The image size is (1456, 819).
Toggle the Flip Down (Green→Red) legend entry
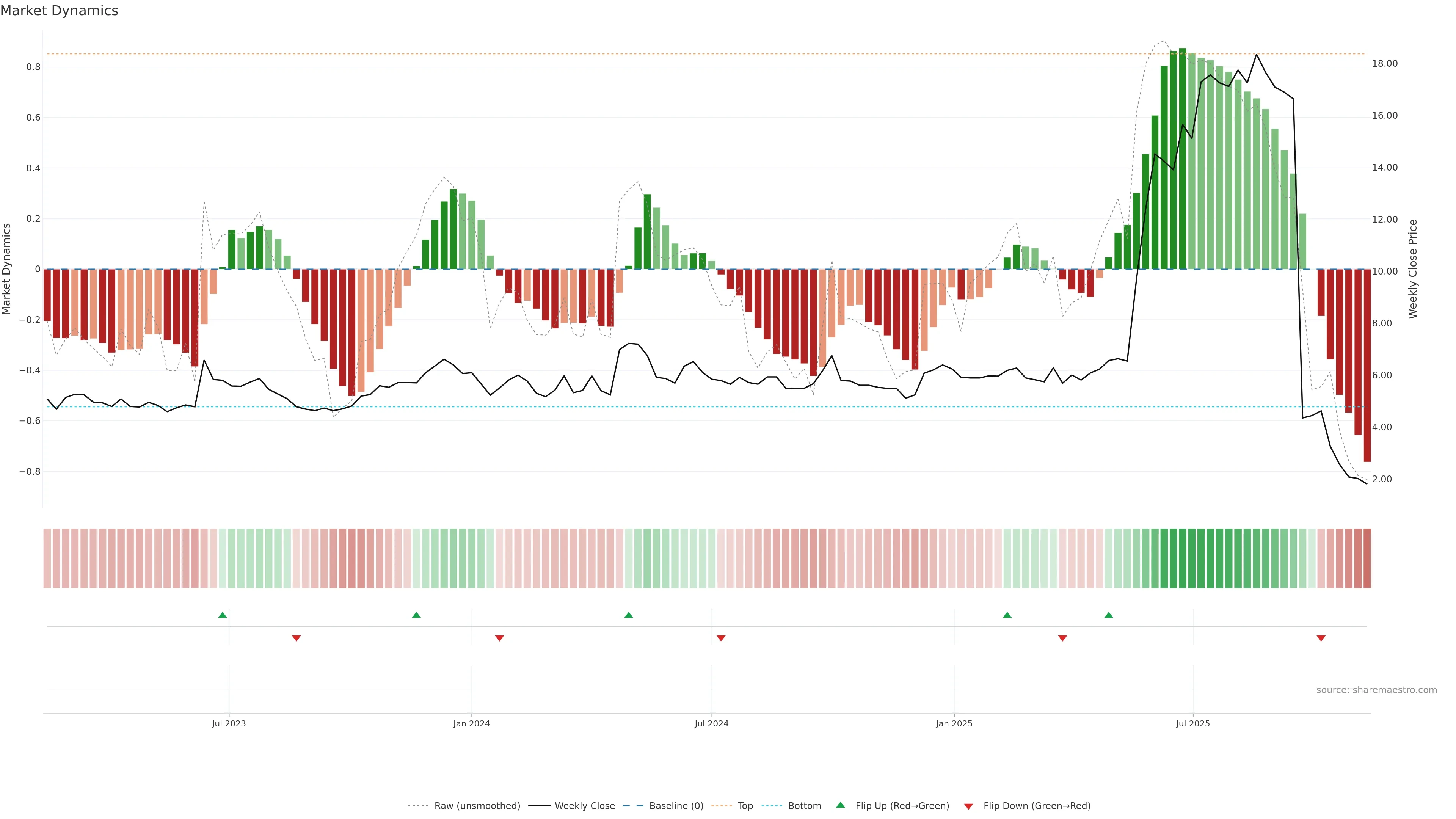(1037, 806)
